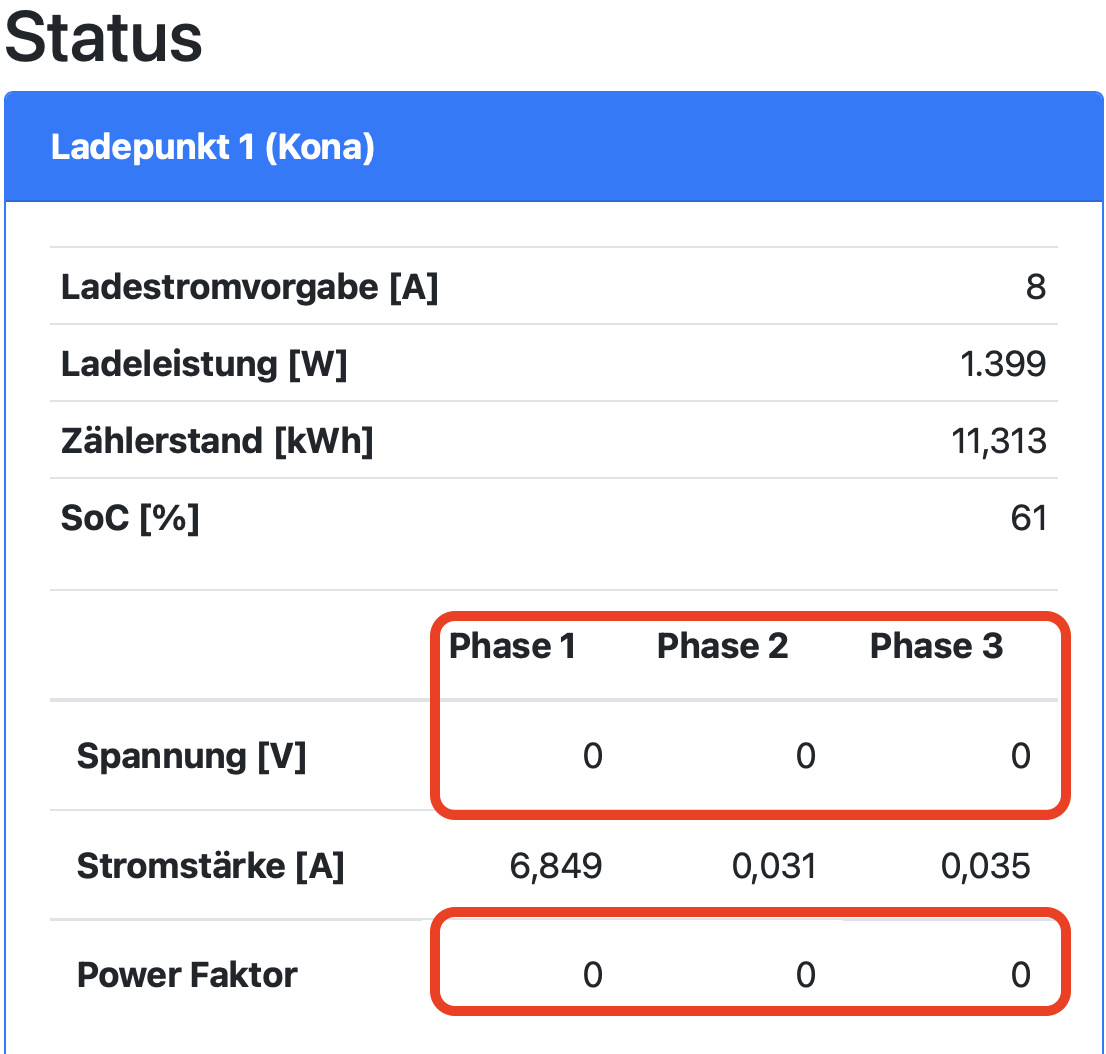Select the Zählerstand [kWh] label
Image resolution: width=1106 pixels, height=1054 pixels.
[217, 440]
